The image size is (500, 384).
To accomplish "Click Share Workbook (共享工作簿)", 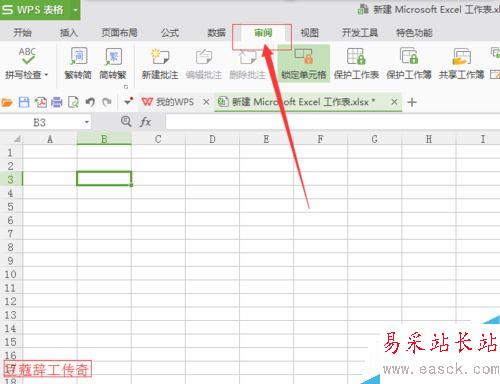I will coord(462,63).
